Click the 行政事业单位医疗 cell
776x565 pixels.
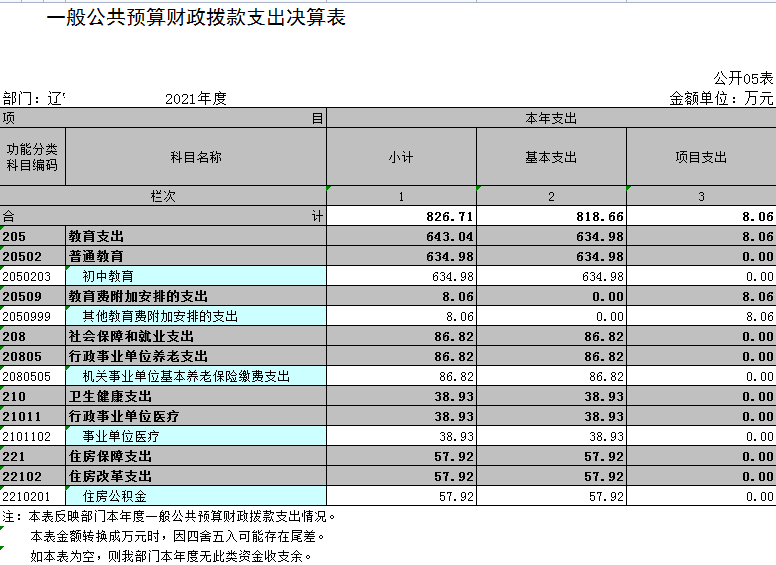pos(196,416)
